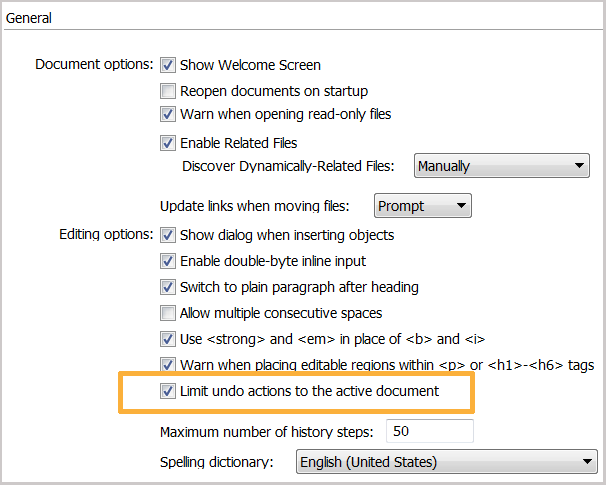Click the Document options label
Viewport: 606px width, 485px height.
click(94, 65)
